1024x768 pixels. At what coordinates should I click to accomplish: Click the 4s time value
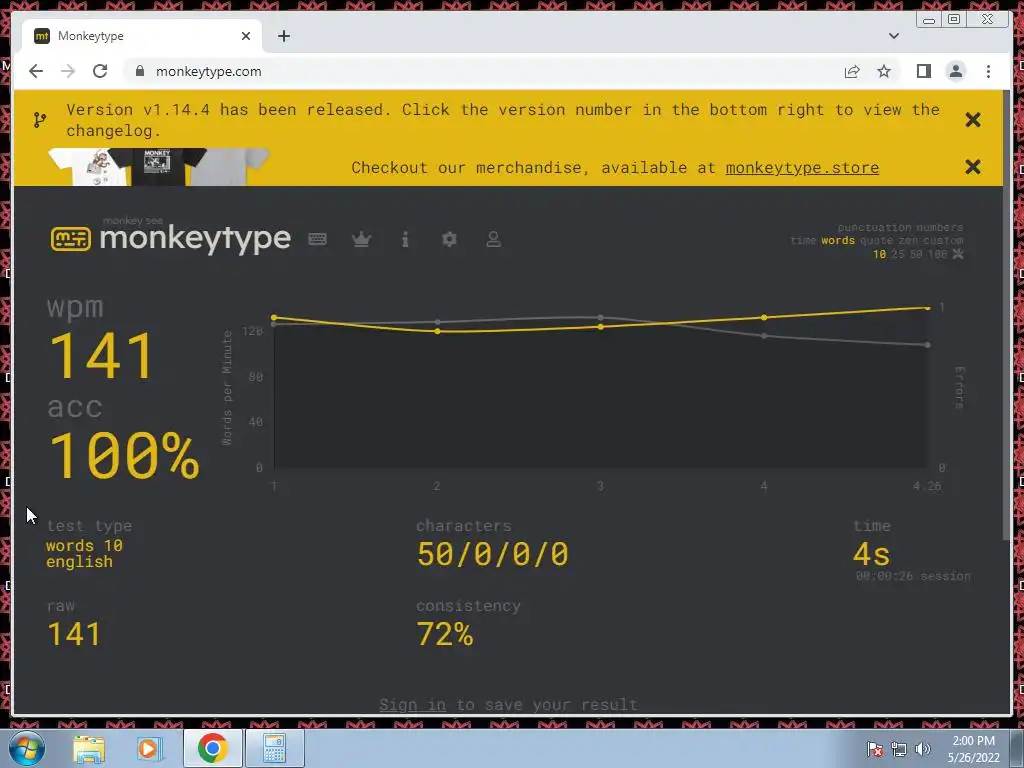(x=871, y=554)
